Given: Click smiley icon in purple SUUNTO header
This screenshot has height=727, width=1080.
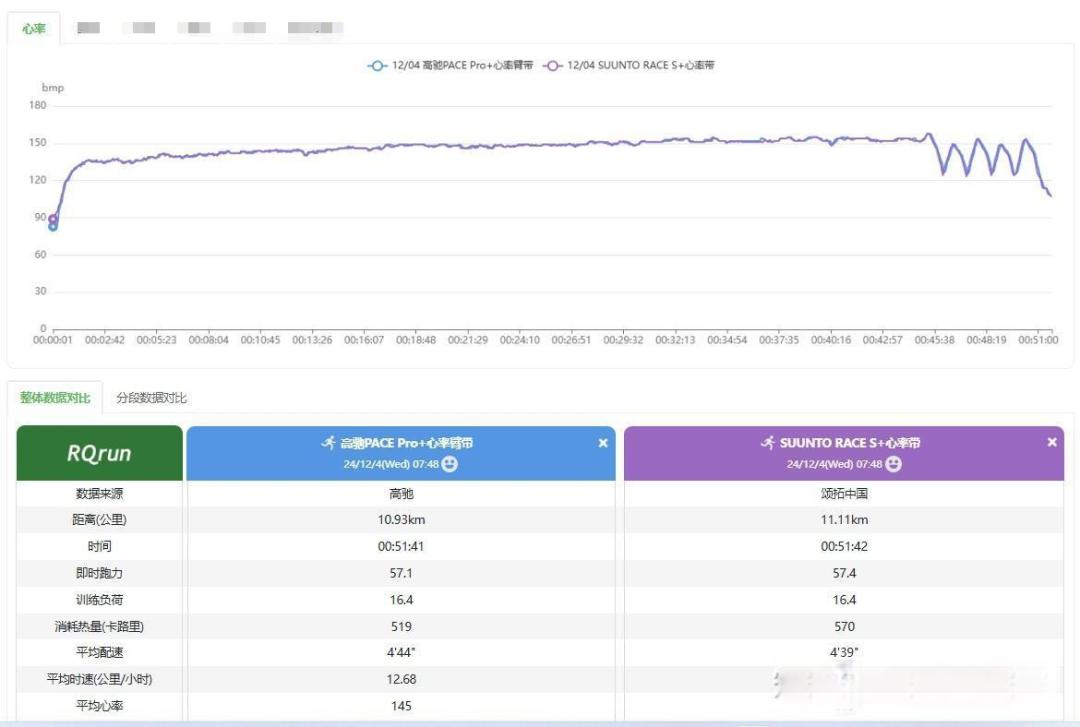Looking at the screenshot, I should [x=893, y=464].
